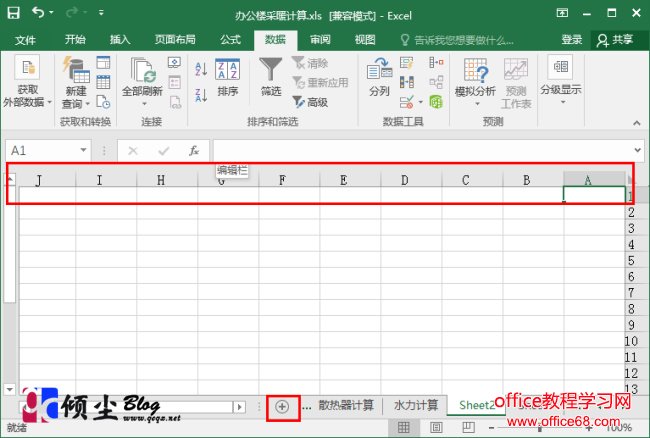Click the Name Box showing A1

click(43, 150)
